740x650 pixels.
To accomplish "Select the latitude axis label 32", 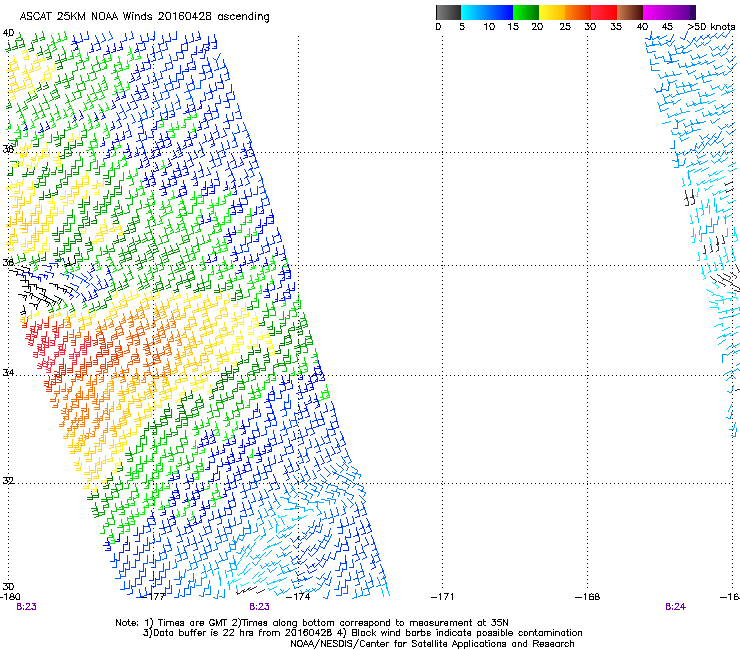I will point(8,481).
